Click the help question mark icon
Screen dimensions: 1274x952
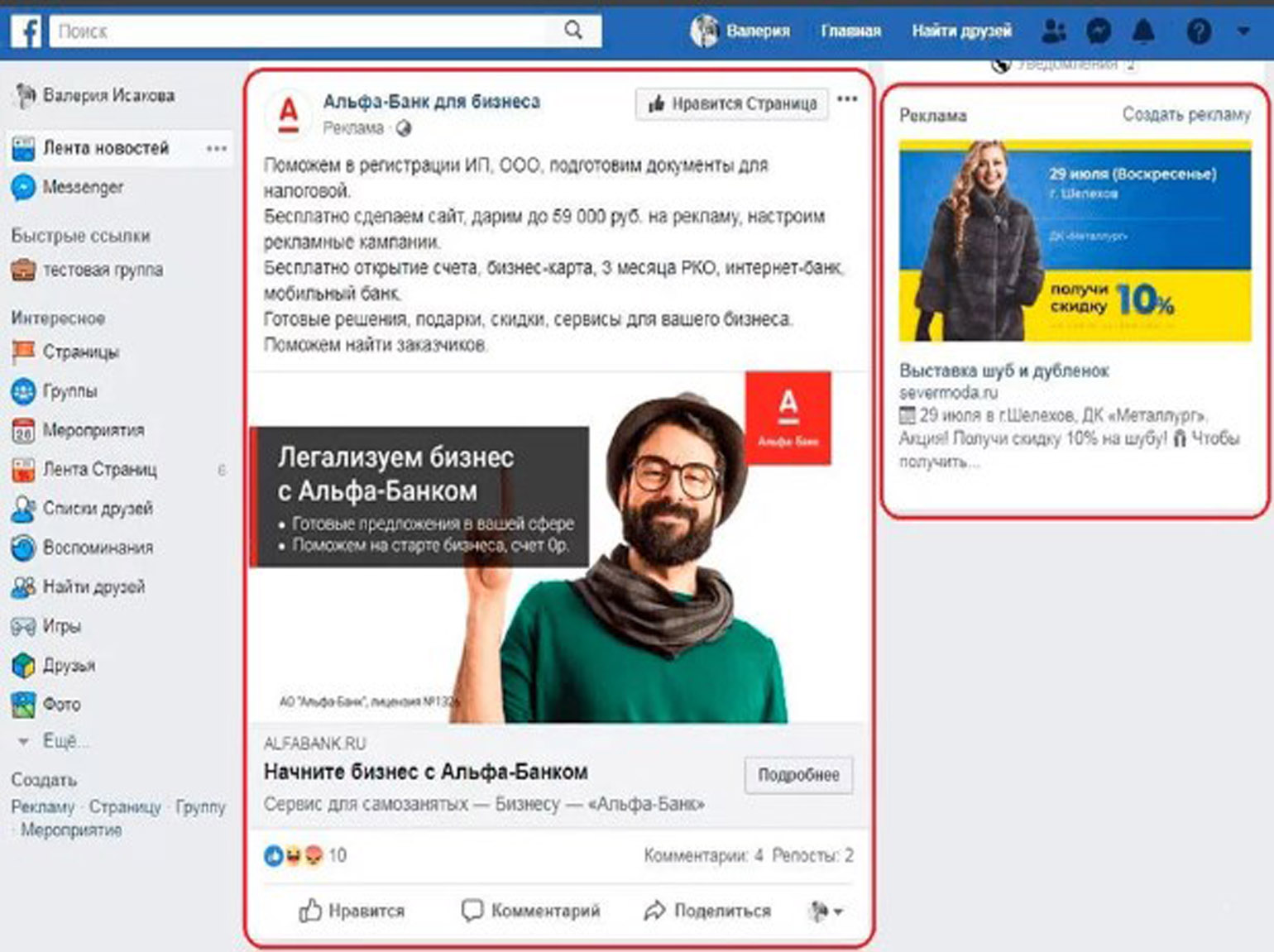[1199, 31]
